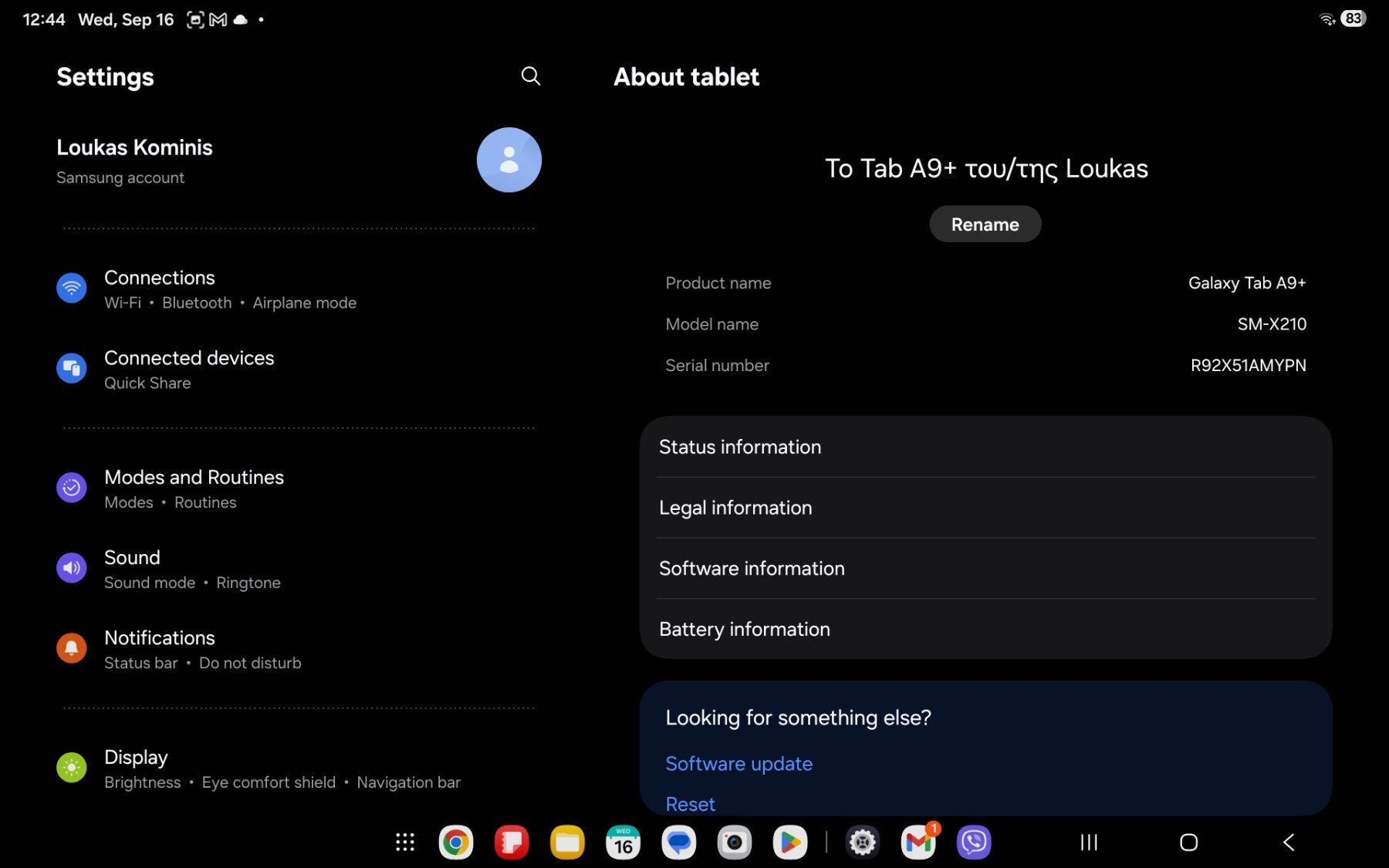Open My Files folder app in taskbar
Viewport: 1389px width, 868px height.
pos(567,842)
